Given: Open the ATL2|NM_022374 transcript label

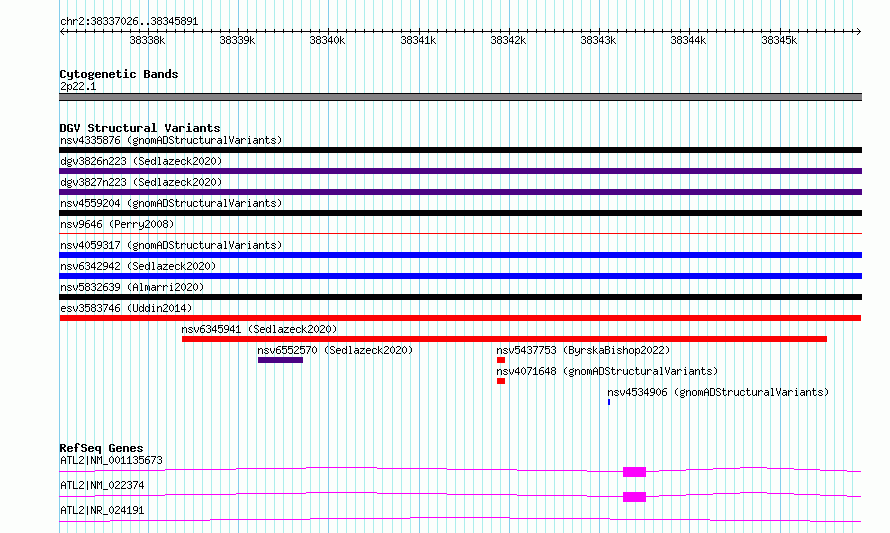Looking at the screenshot, I should pyautogui.click(x=102, y=485).
